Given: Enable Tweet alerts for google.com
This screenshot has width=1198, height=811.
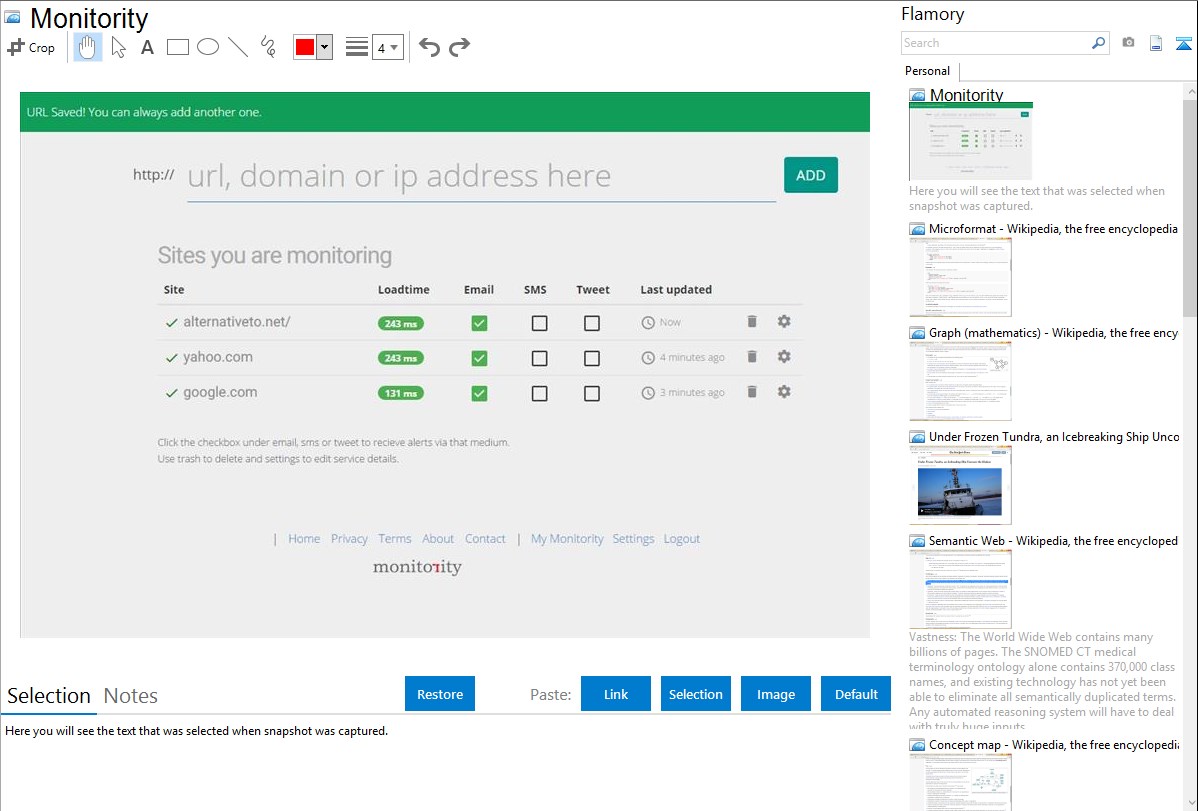Looking at the screenshot, I should tap(592, 394).
